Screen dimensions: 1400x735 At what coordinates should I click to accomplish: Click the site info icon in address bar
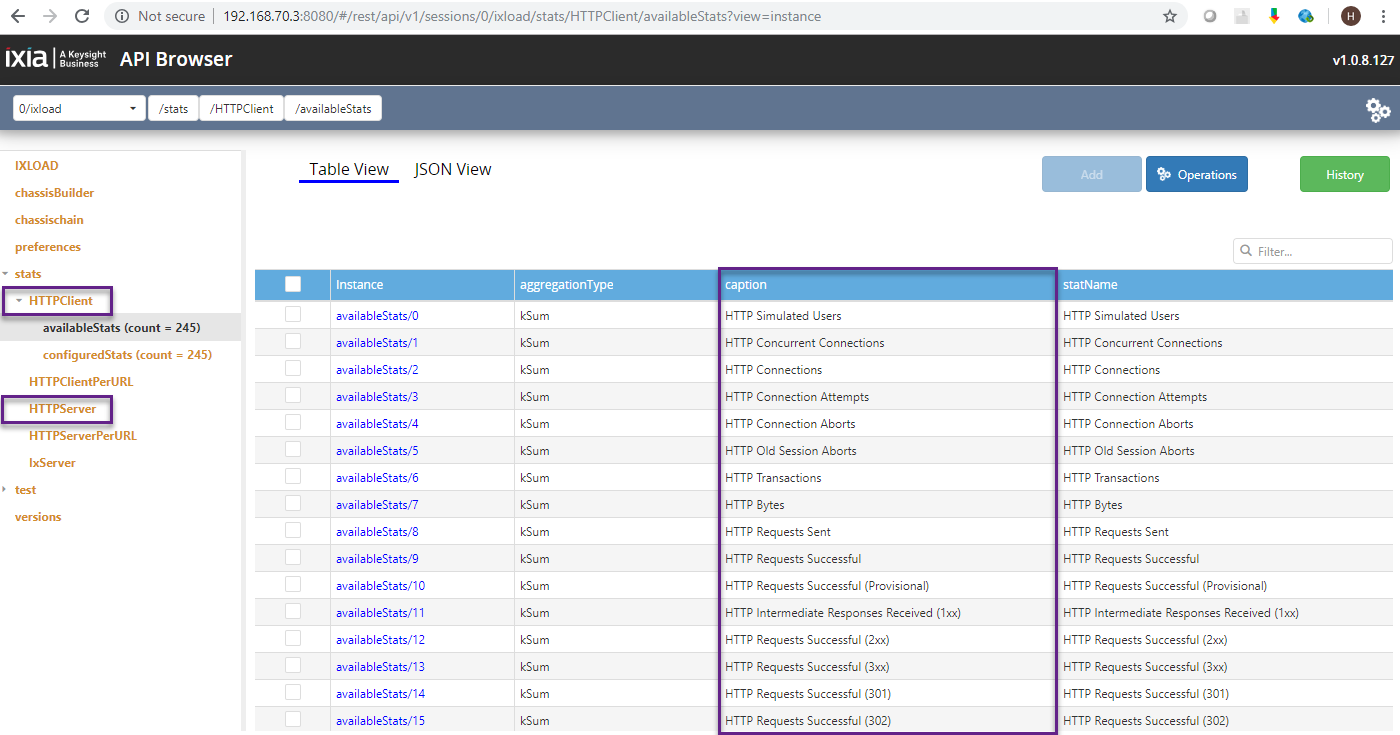[x=122, y=16]
